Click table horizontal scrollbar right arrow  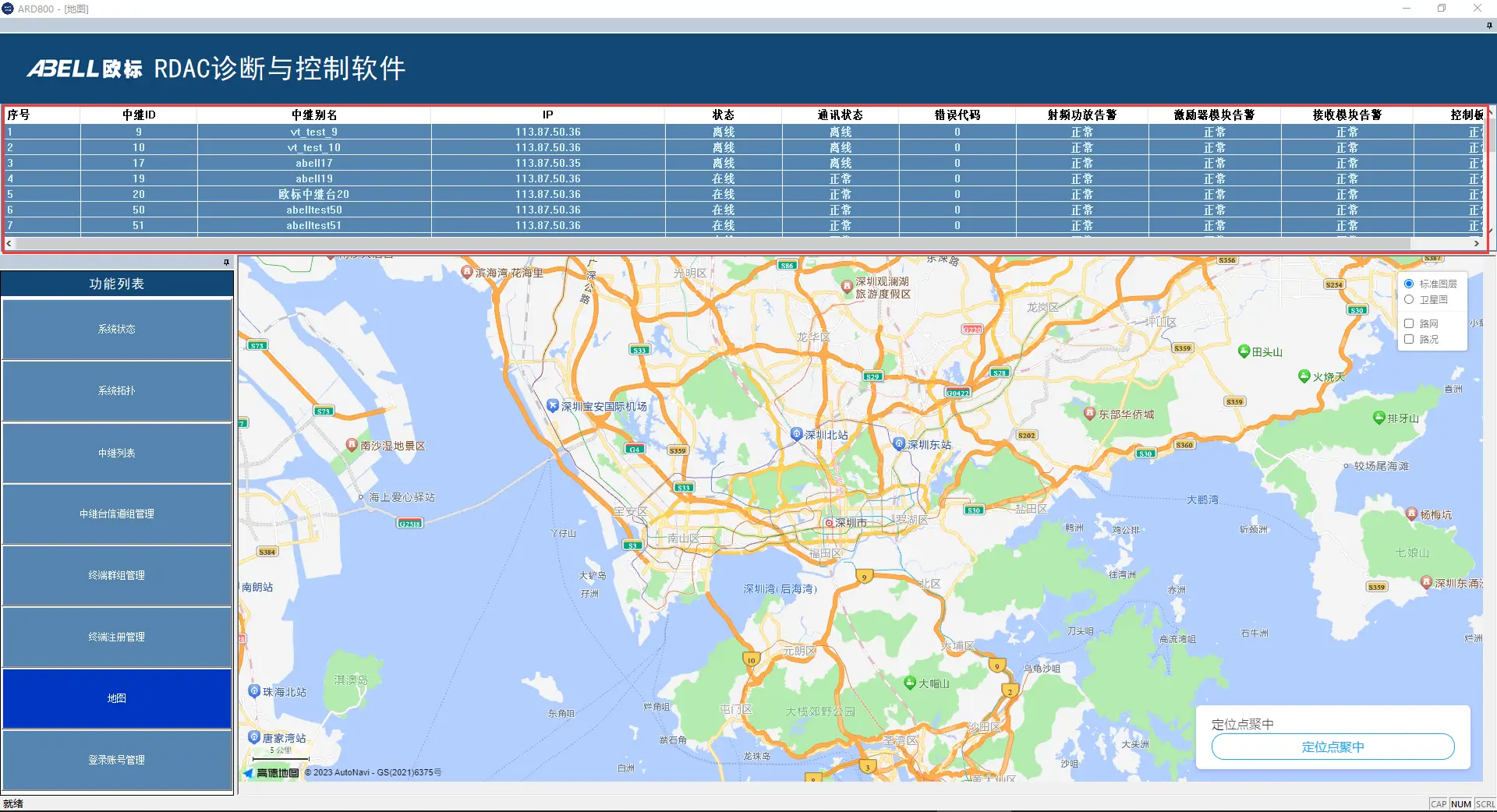click(1477, 243)
